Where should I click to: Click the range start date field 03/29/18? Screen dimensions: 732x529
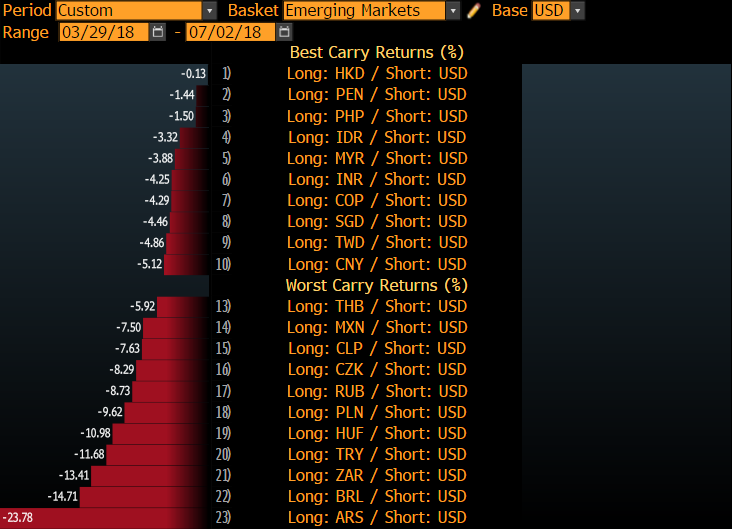click(103, 32)
